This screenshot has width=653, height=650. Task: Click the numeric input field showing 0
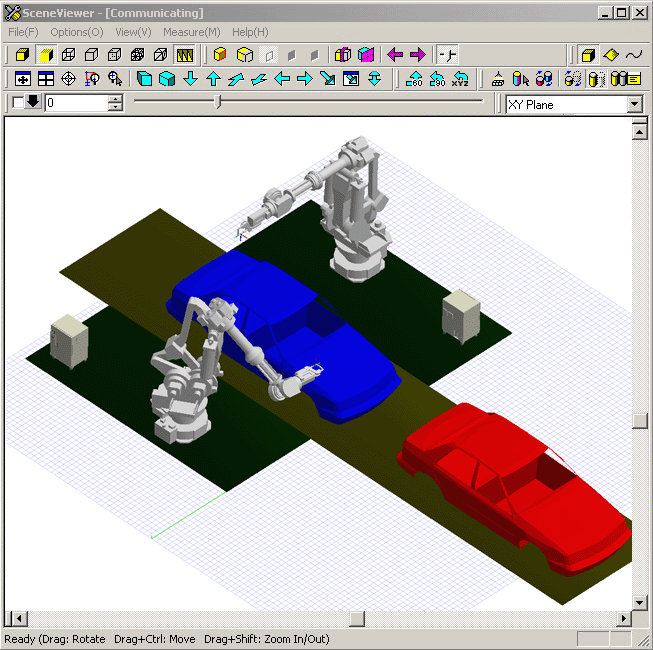coord(75,103)
